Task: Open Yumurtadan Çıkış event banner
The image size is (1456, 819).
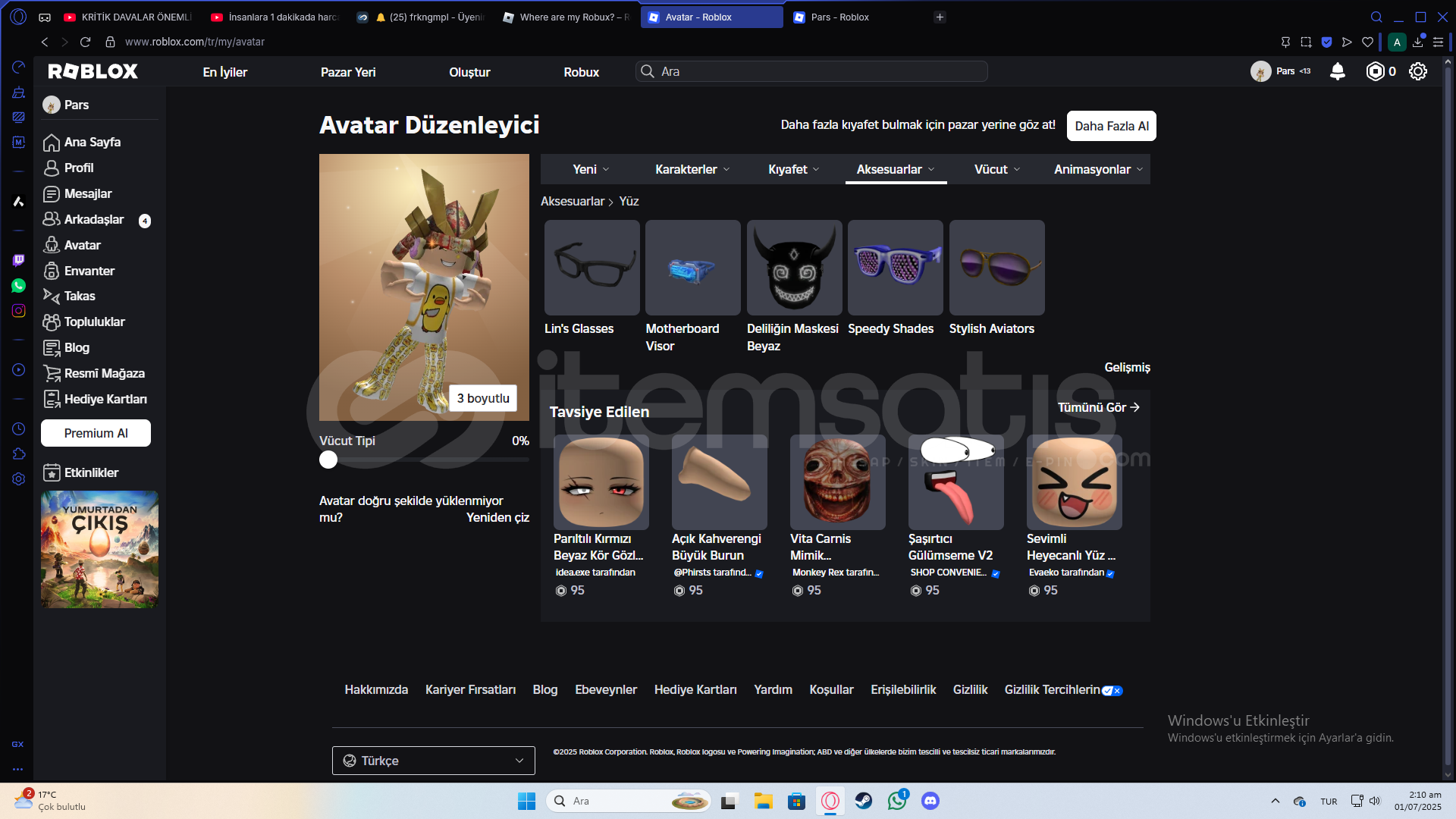Action: point(99,549)
